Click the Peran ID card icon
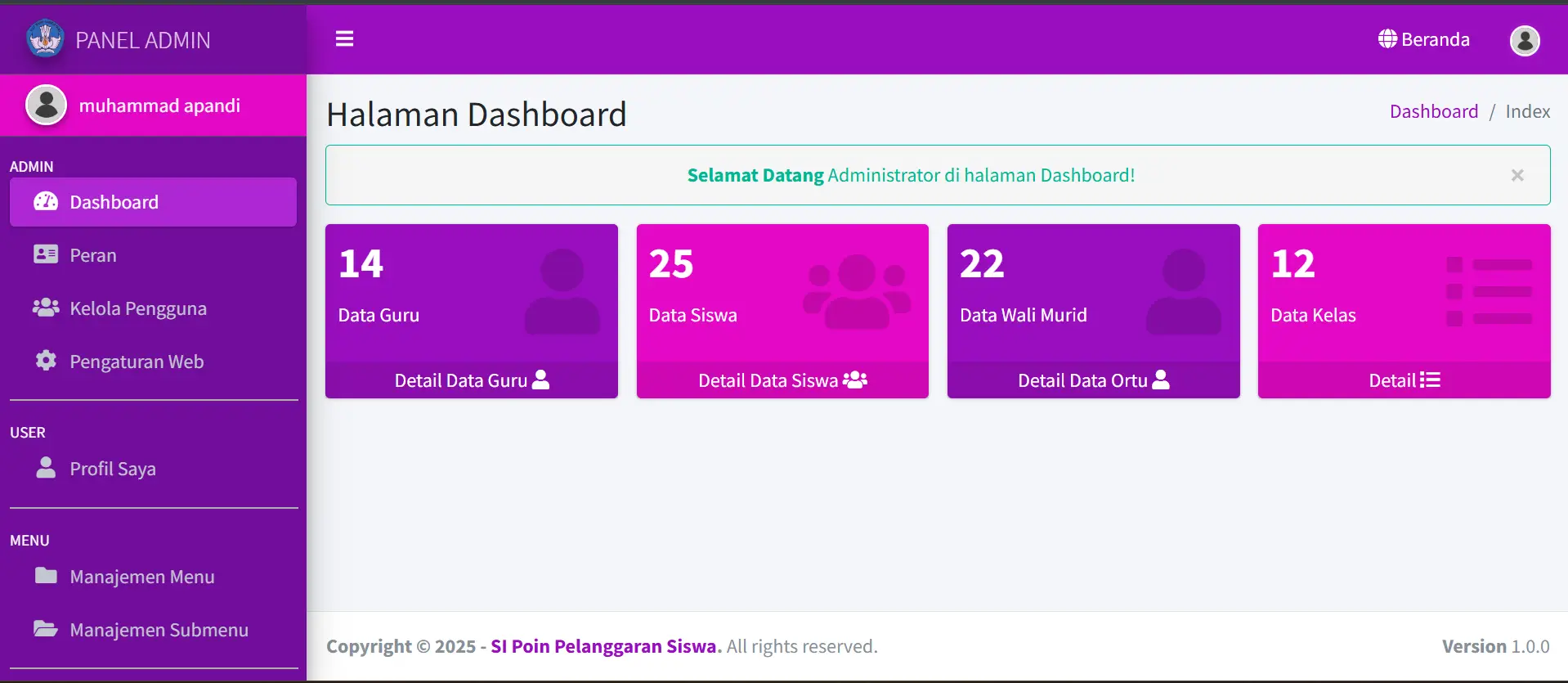 (46, 254)
